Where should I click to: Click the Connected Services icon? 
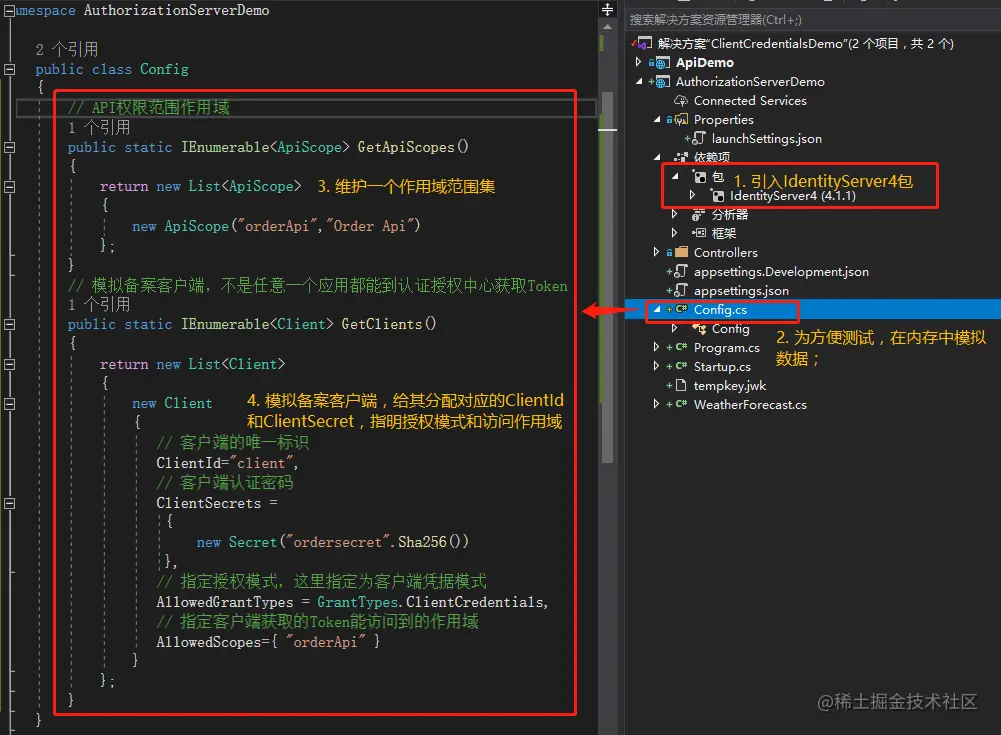tap(681, 101)
